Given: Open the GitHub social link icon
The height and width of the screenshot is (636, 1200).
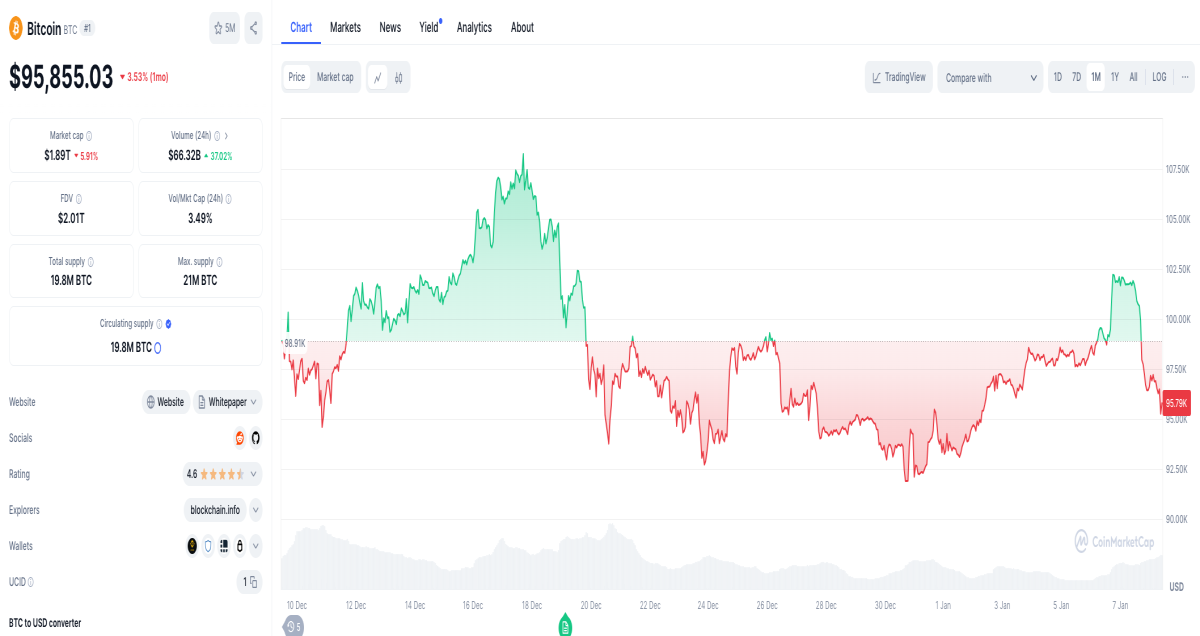Looking at the screenshot, I should 255,438.
